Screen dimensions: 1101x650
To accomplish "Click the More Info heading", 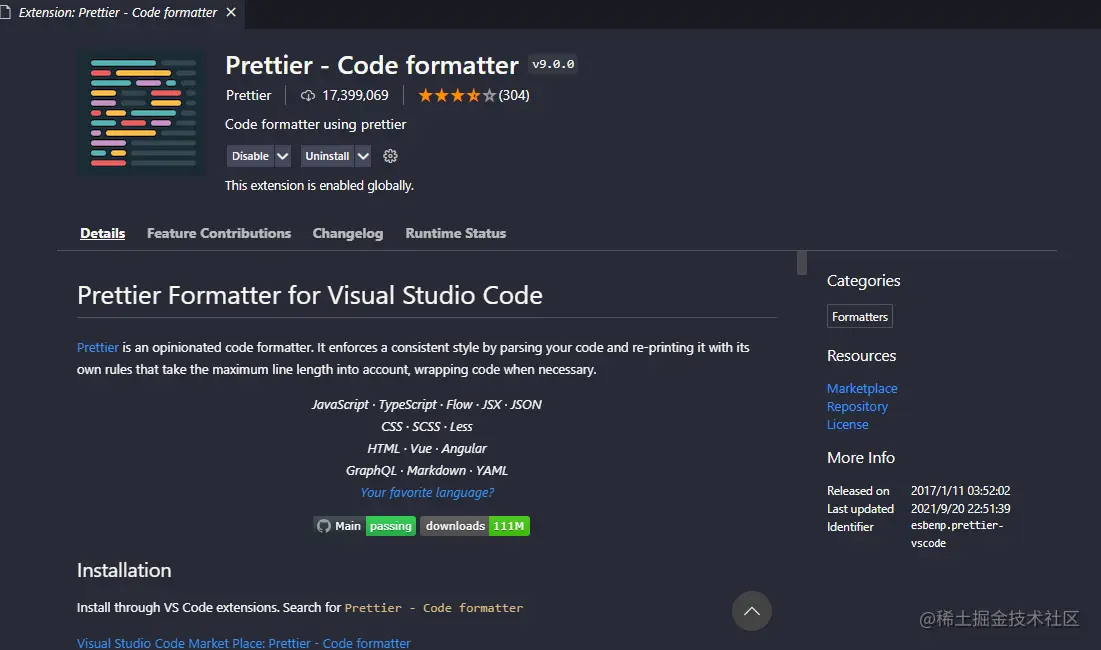I will point(860,458).
